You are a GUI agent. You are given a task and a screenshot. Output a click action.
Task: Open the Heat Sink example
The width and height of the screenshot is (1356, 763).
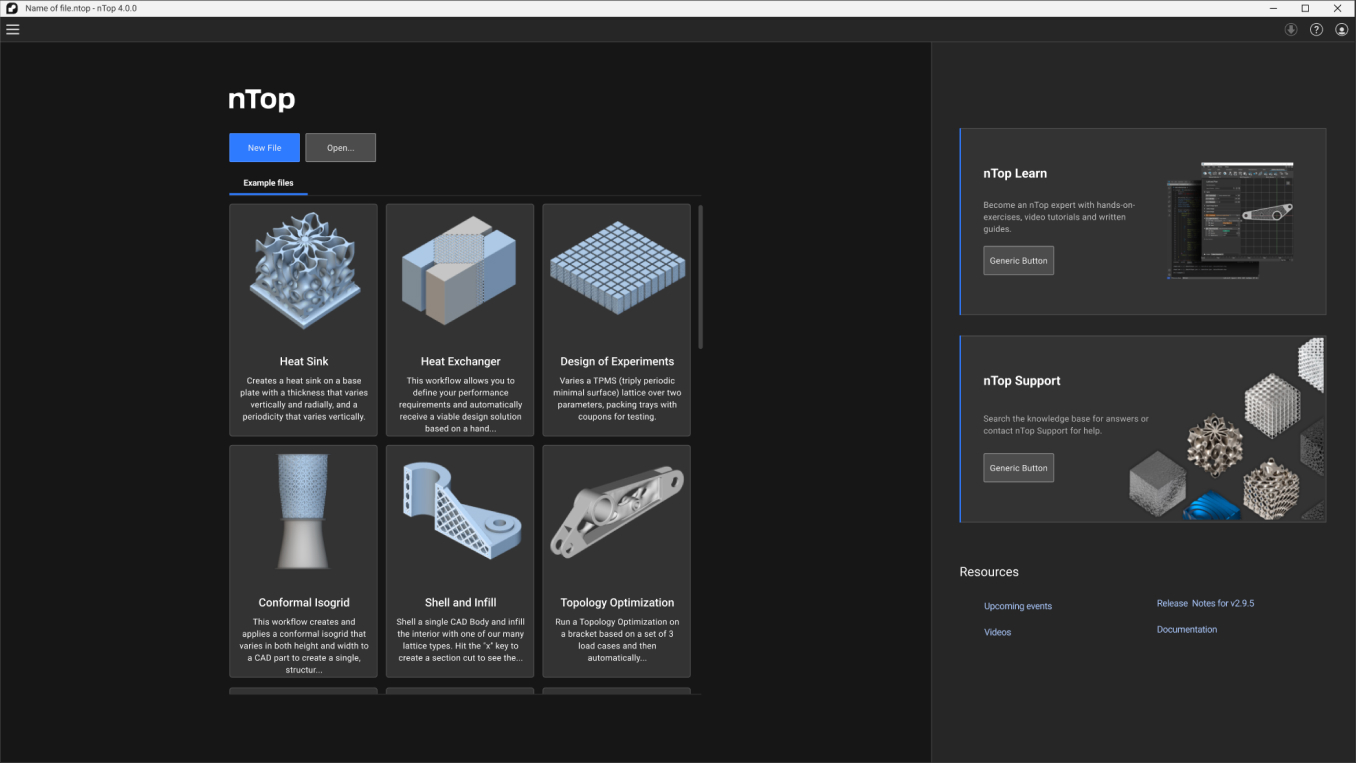(304, 320)
